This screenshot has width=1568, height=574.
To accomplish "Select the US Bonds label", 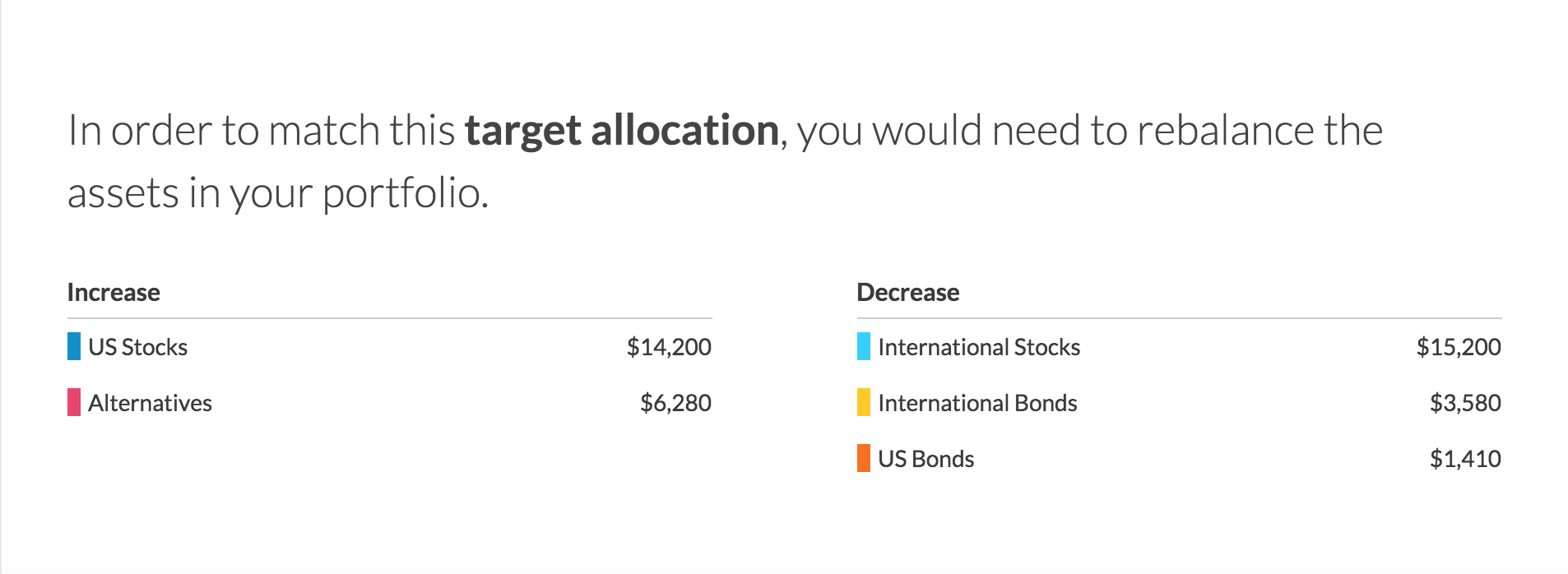I will click(x=925, y=459).
